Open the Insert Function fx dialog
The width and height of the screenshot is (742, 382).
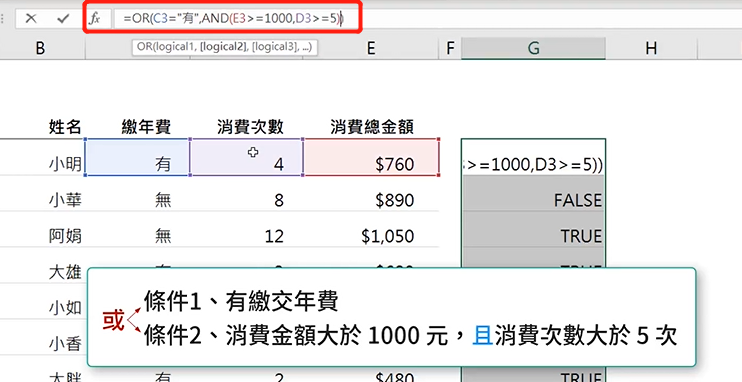click(95, 19)
